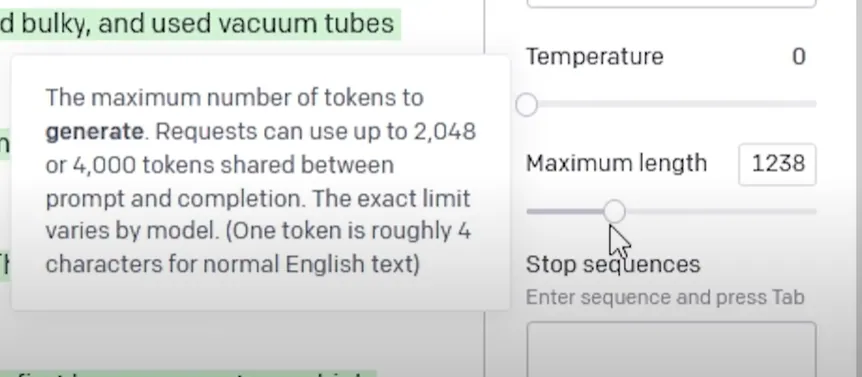Click the highlighted text "used vacuum tubes"

(x=273, y=24)
